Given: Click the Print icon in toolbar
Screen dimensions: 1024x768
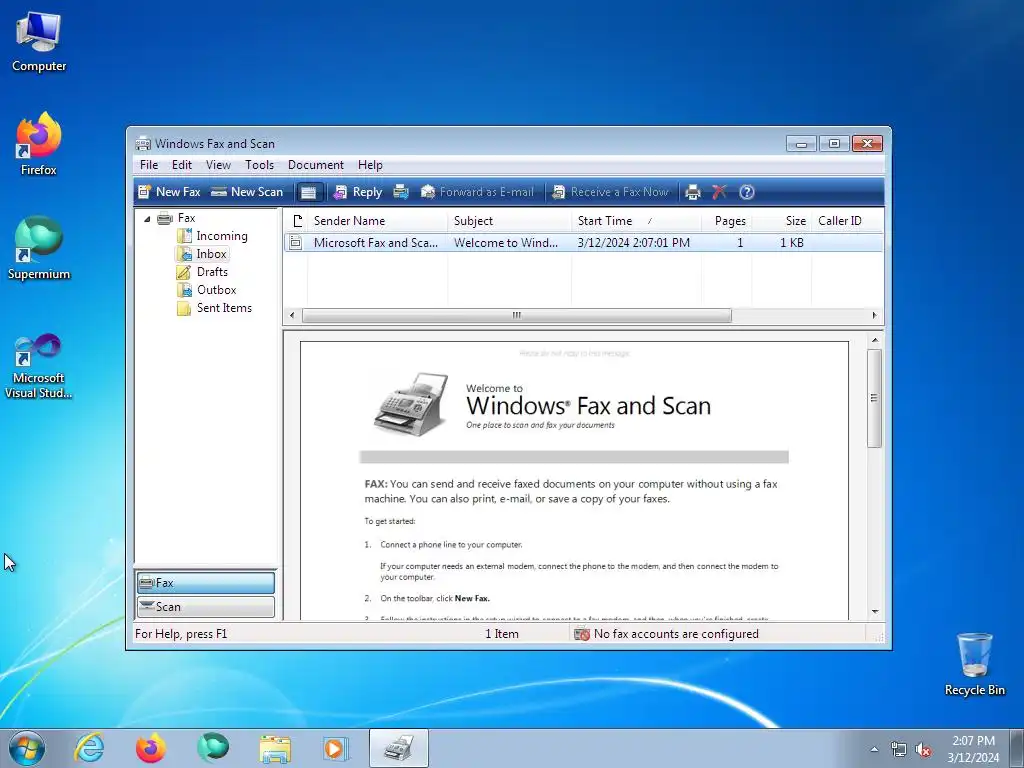Looking at the screenshot, I should coord(693,192).
